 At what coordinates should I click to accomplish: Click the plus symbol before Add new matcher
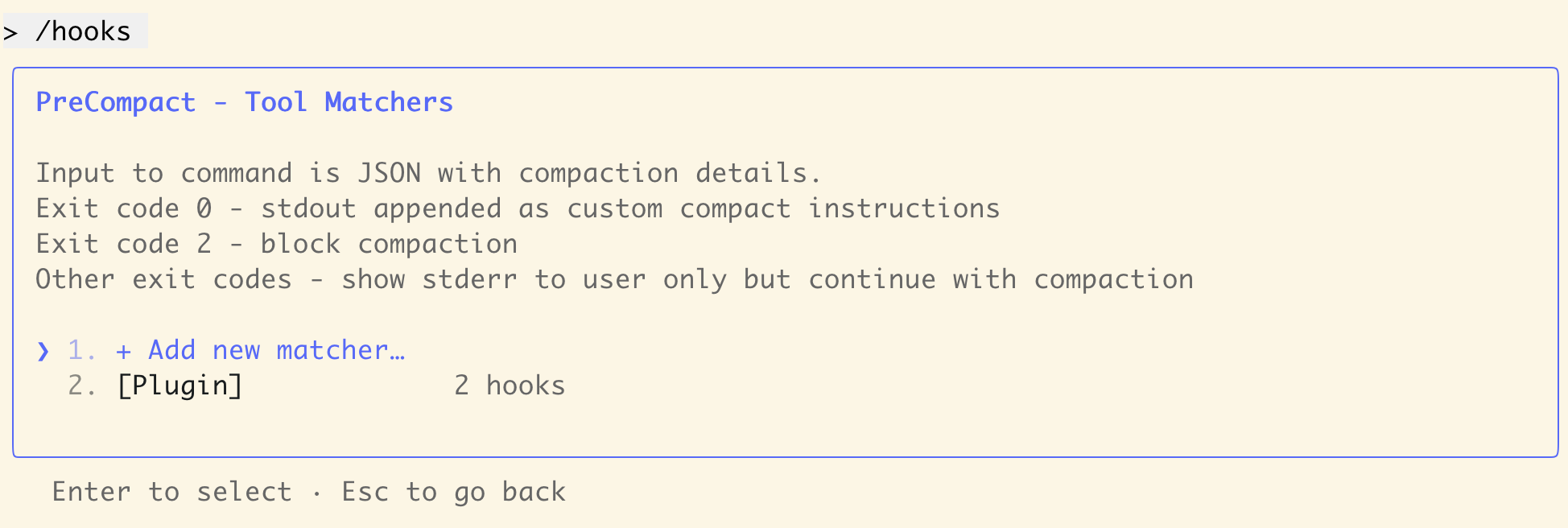pyautogui.click(x=125, y=349)
